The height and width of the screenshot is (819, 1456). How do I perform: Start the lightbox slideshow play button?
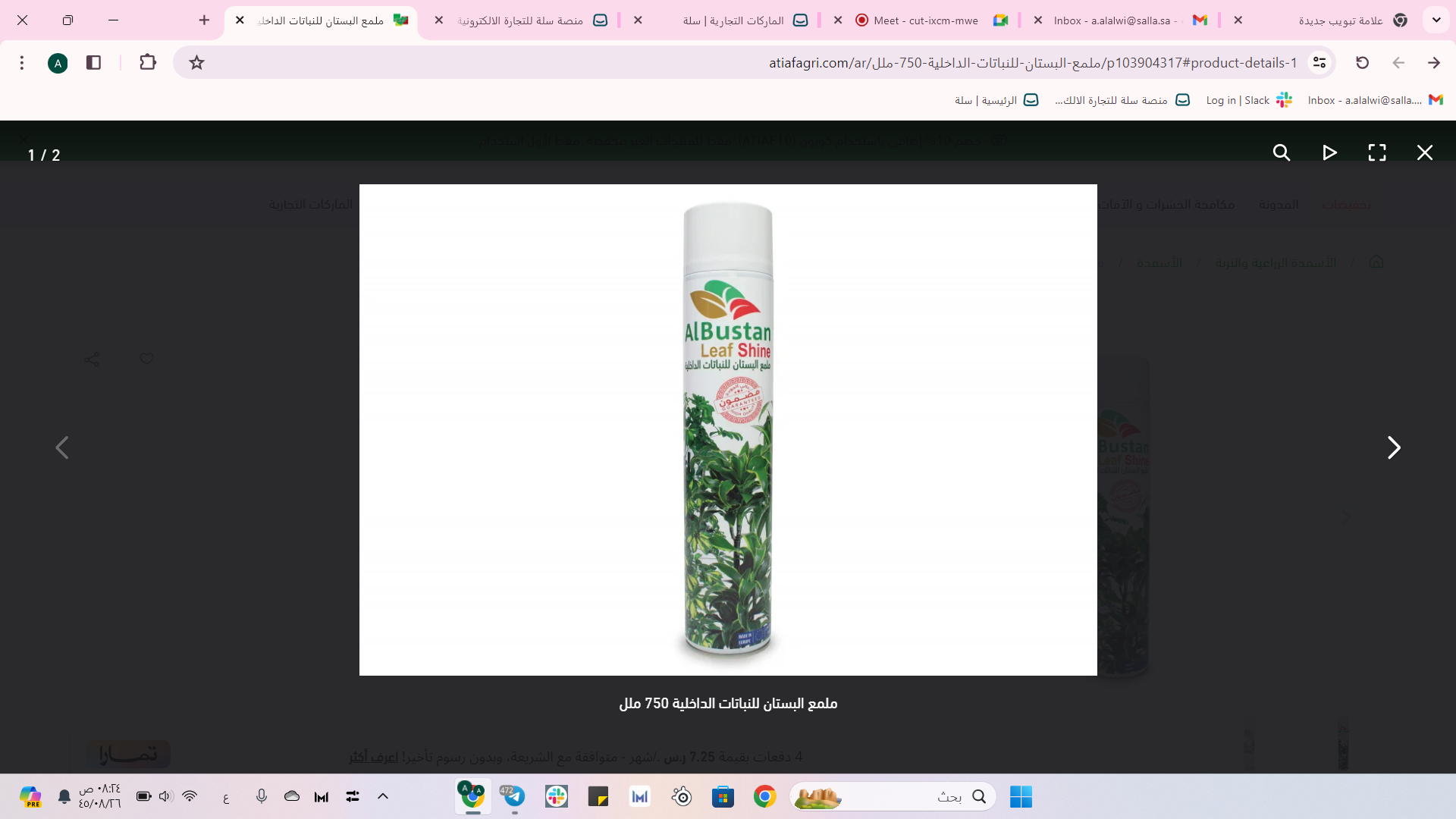1329,152
